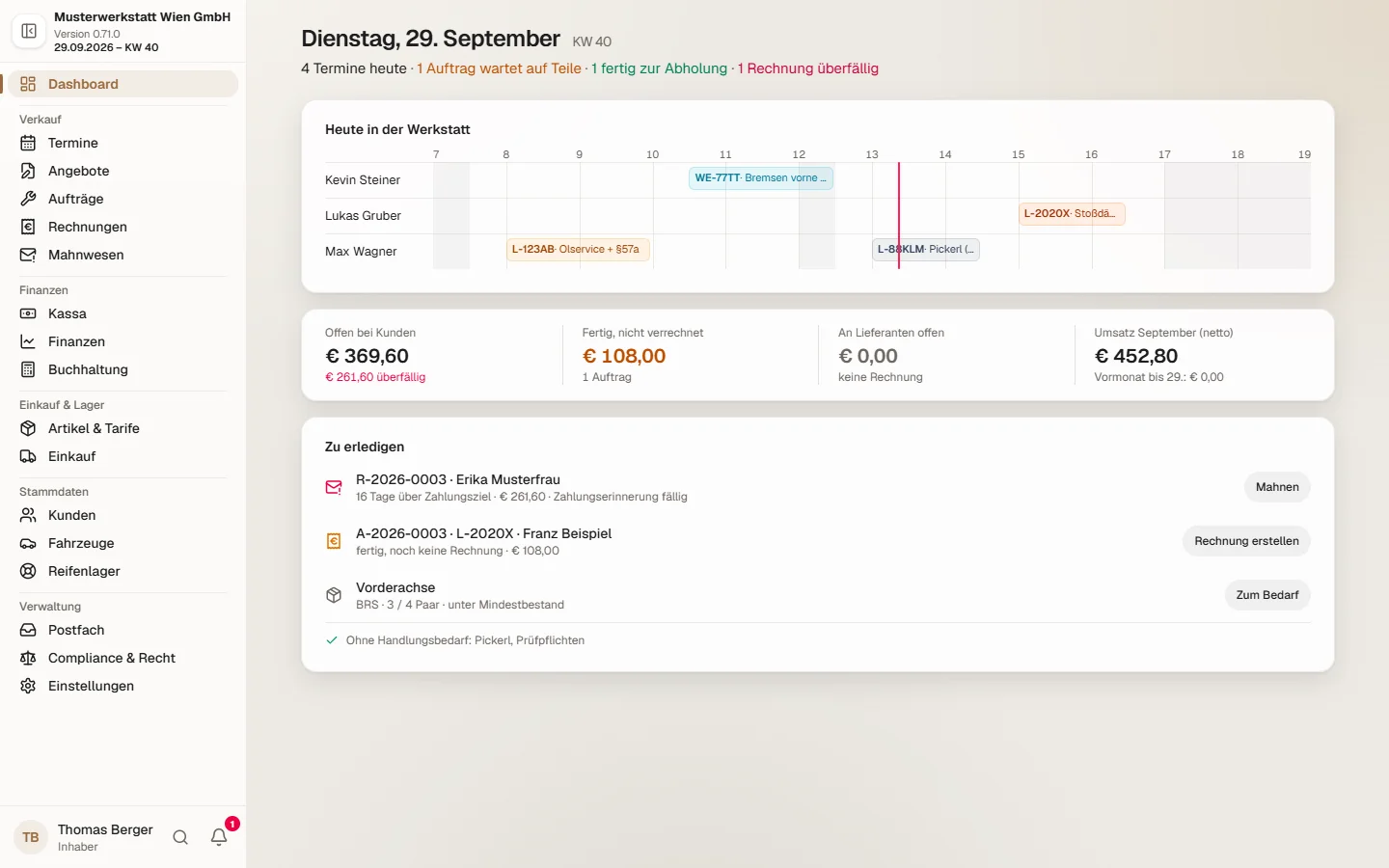Click the Termine calendar icon
Image resolution: width=1389 pixels, height=868 pixels.
click(x=28, y=143)
